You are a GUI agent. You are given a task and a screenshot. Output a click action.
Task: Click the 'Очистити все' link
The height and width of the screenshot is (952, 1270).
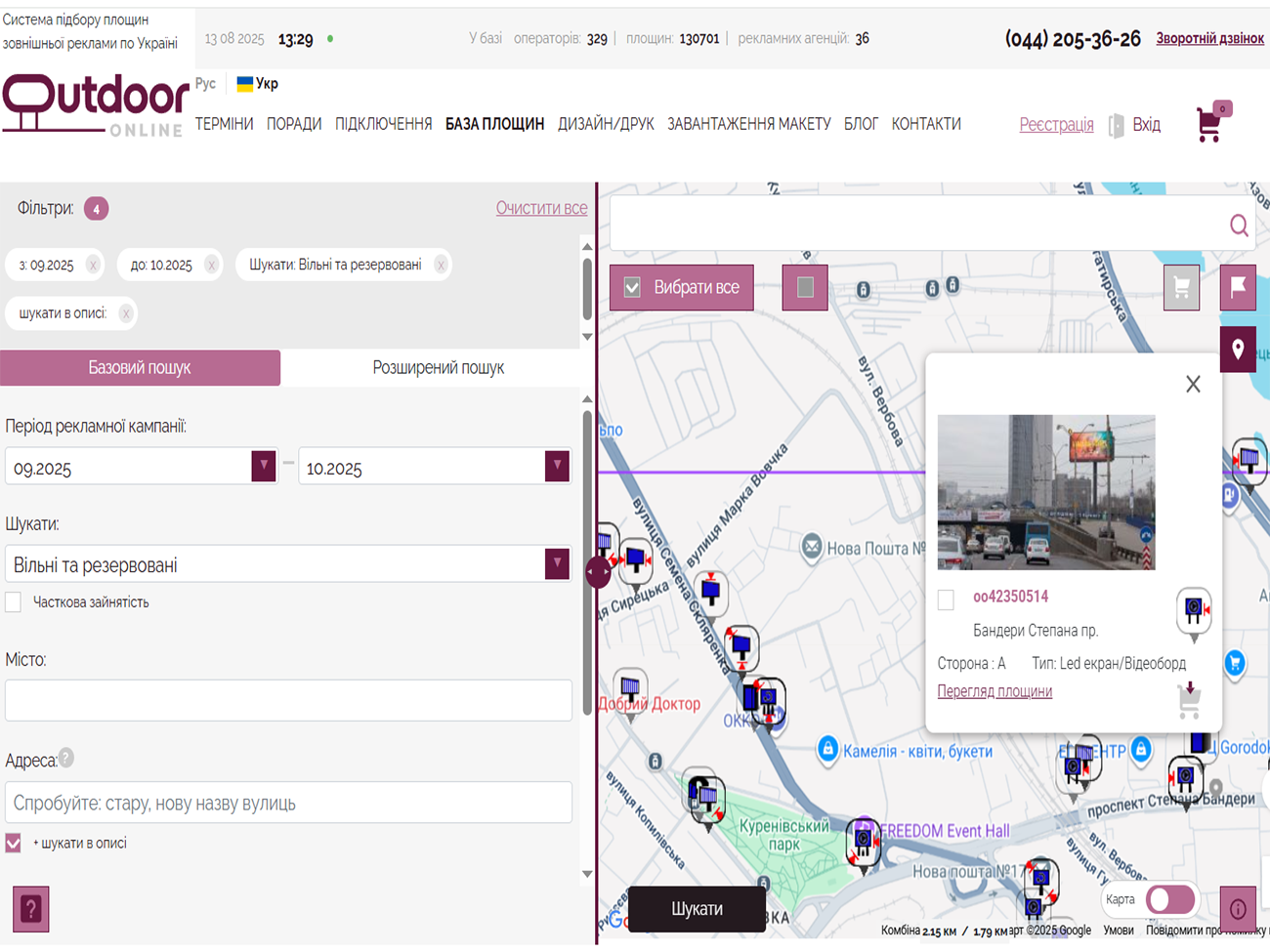click(x=541, y=208)
